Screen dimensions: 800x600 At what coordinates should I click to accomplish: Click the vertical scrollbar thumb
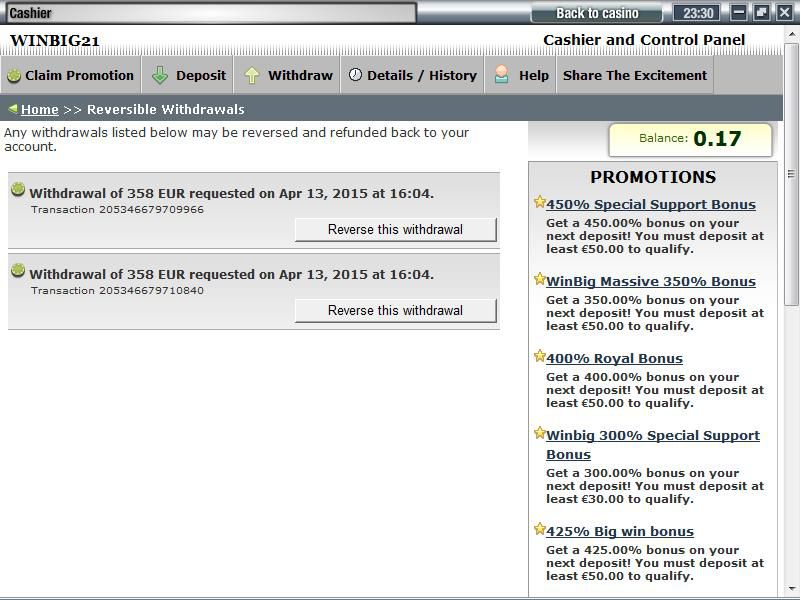[791, 174]
